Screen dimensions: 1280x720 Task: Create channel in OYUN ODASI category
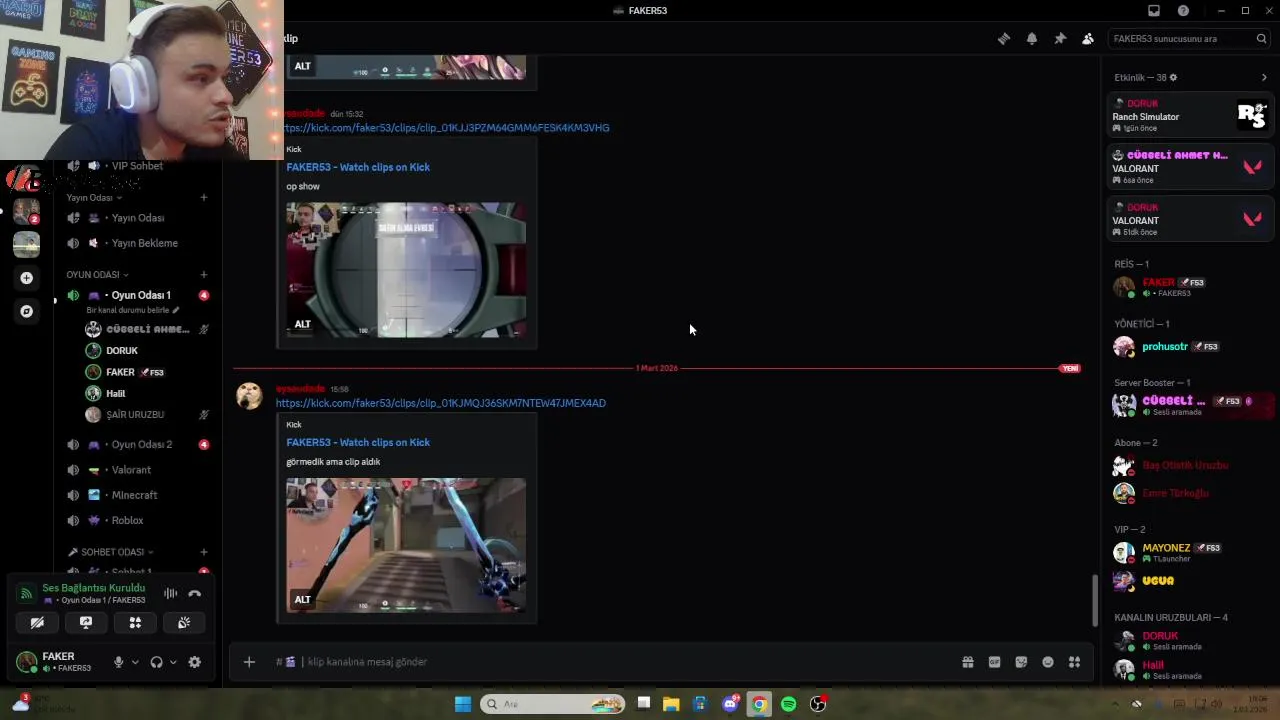[204, 275]
